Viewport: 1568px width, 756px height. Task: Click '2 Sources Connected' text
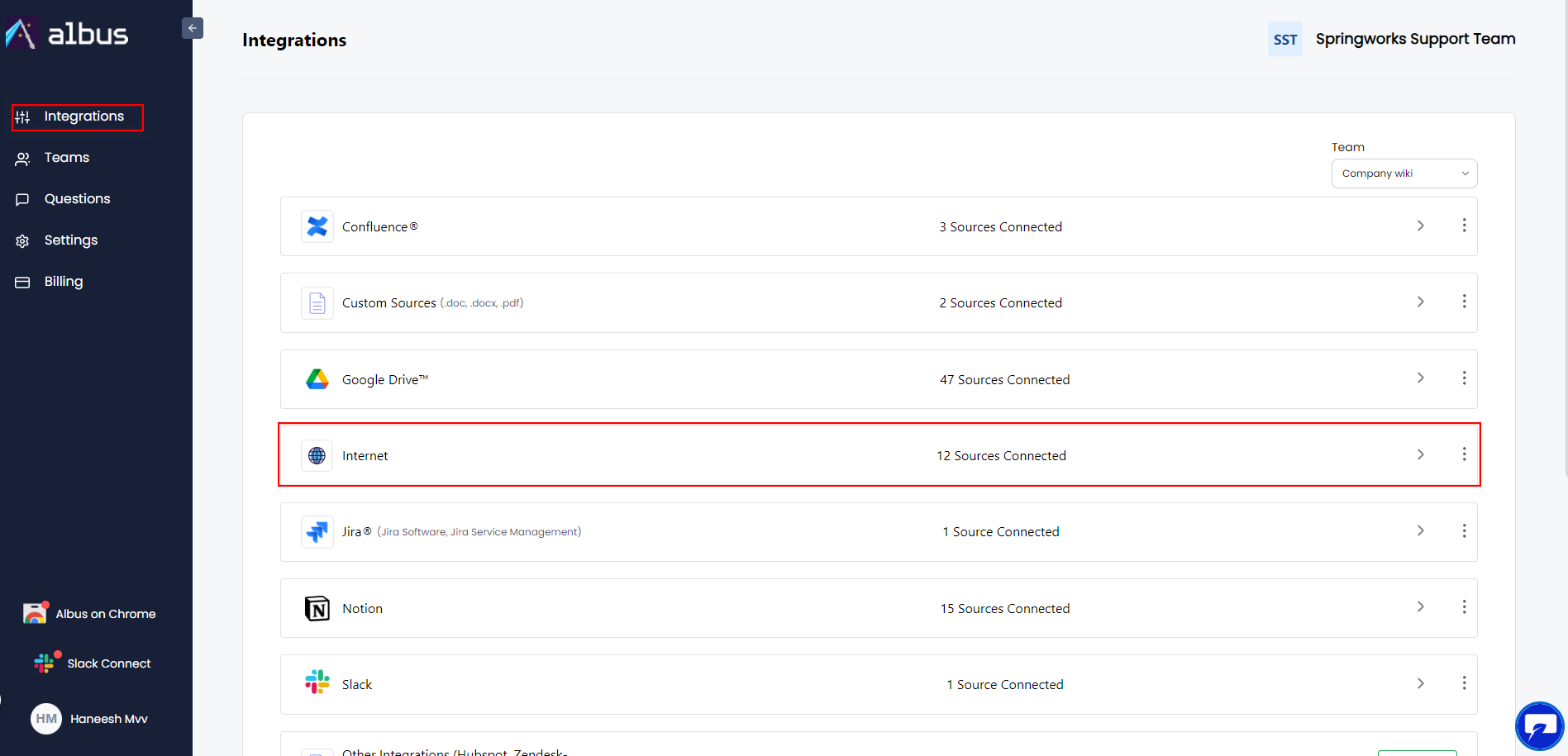tap(1001, 303)
